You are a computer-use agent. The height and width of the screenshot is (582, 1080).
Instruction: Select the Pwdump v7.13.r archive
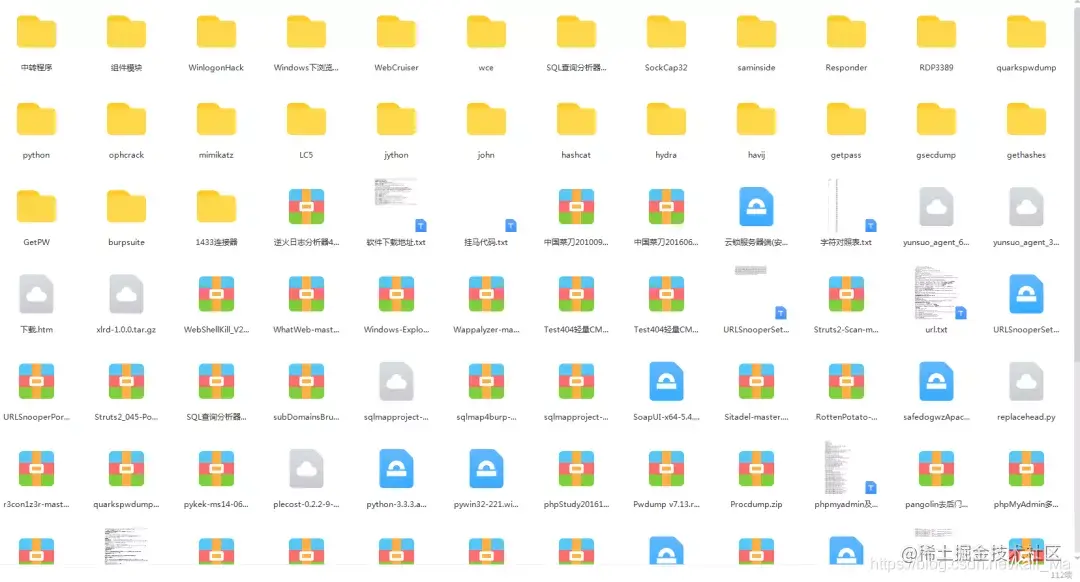[x=666, y=468]
